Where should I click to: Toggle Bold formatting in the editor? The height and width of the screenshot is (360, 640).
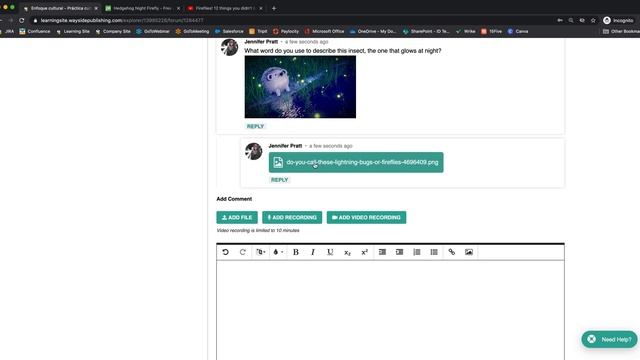[296, 252]
